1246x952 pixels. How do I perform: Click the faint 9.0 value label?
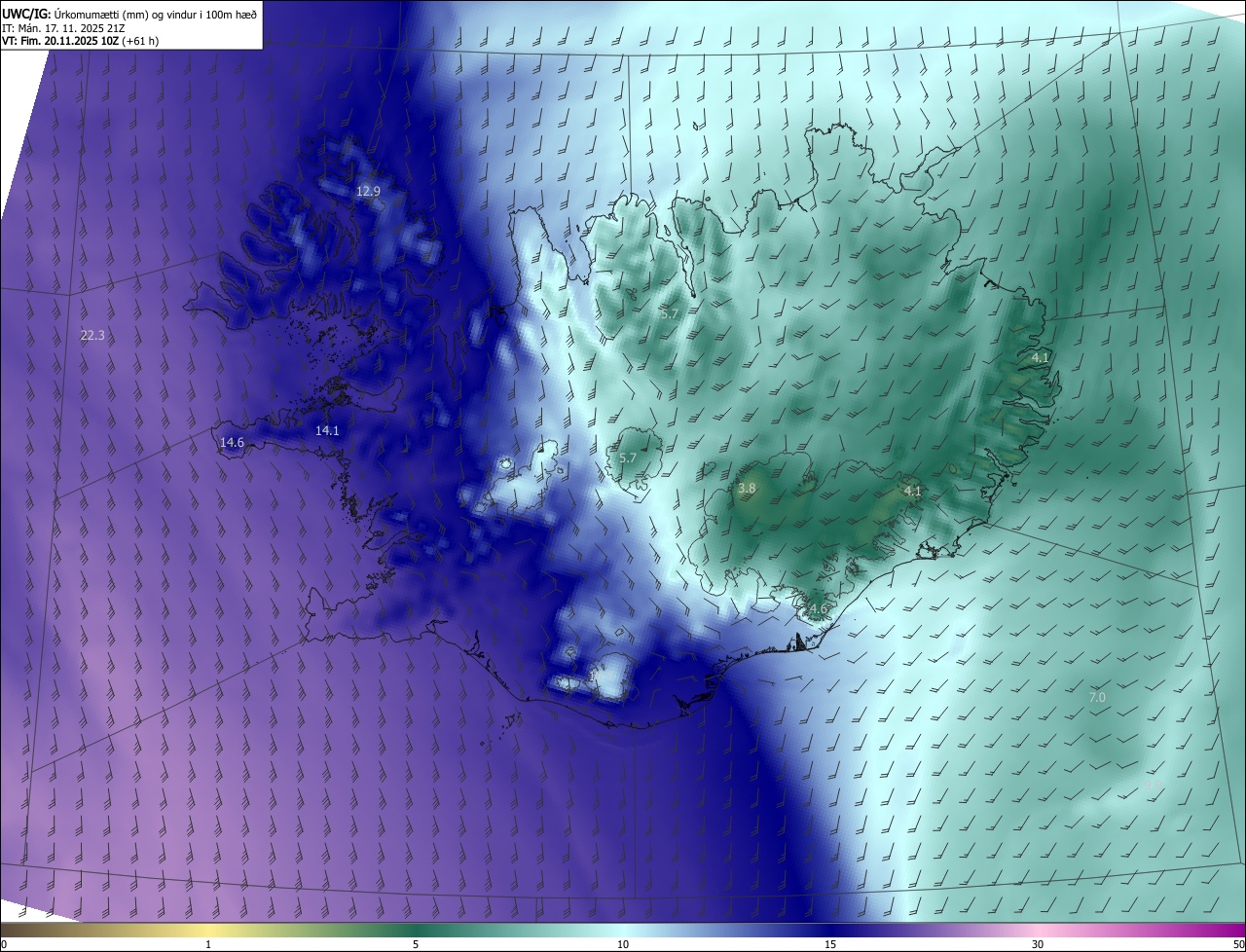tap(1153, 785)
